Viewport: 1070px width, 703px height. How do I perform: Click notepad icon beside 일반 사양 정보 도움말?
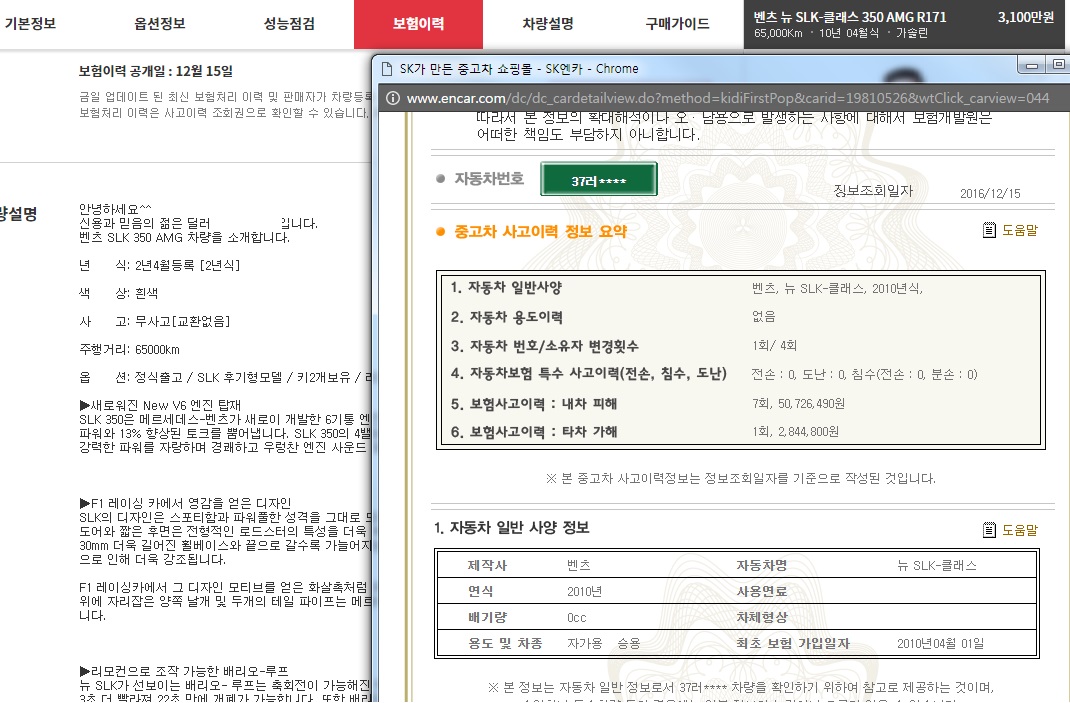click(990, 529)
